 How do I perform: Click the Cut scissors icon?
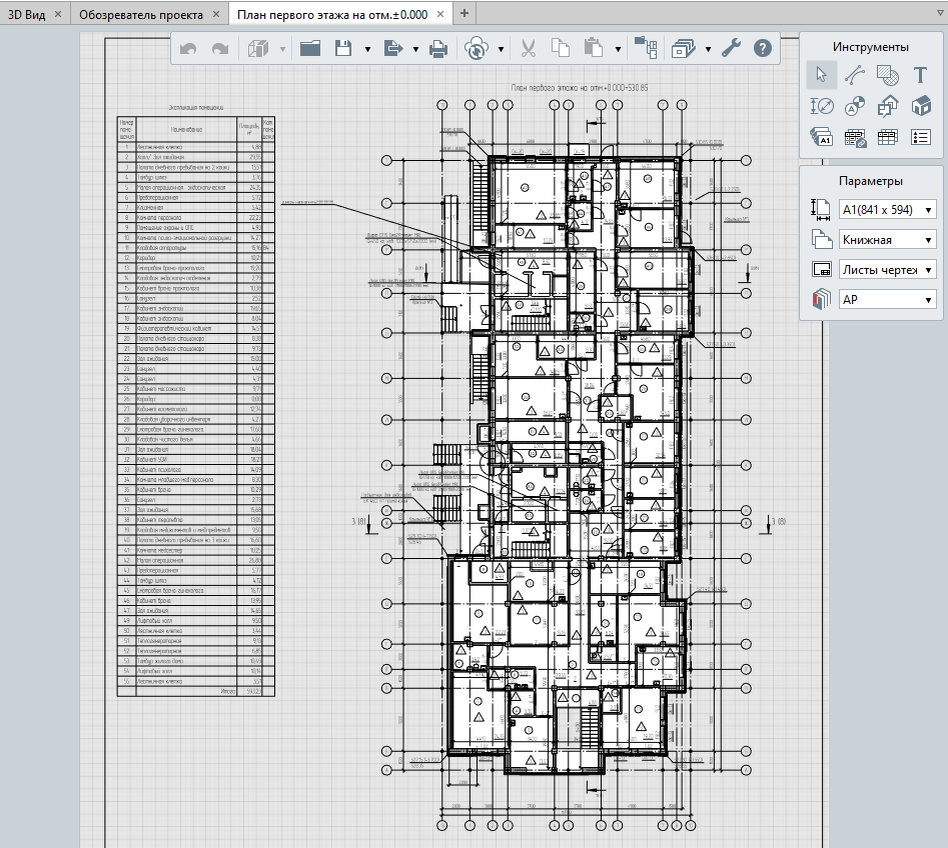tap(528, 48)
